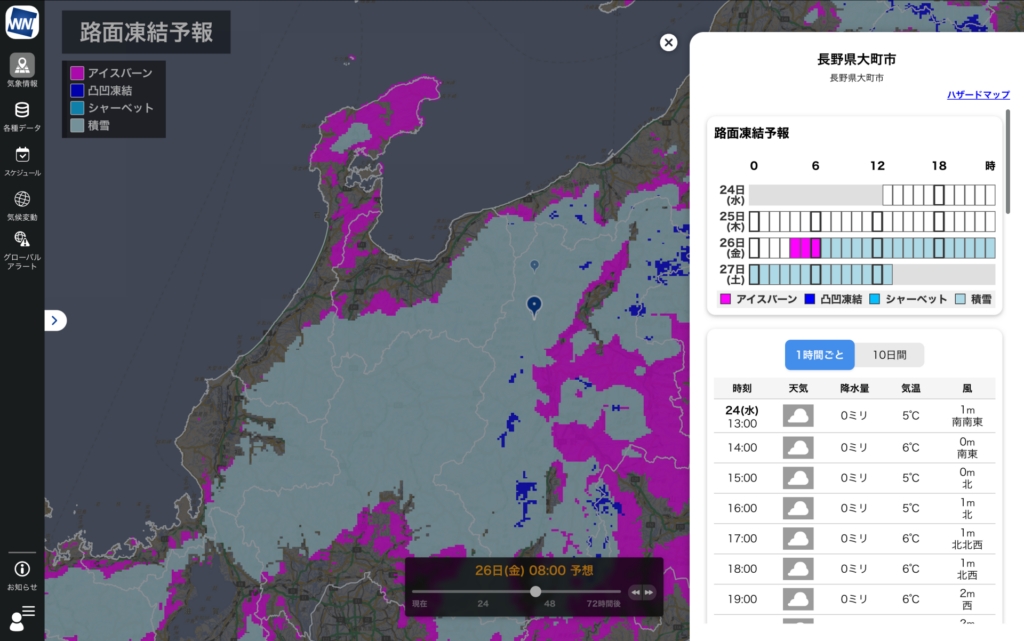
Task: Switch to the 1時間ごと hourly tab
Action: (x=819, y=355)
